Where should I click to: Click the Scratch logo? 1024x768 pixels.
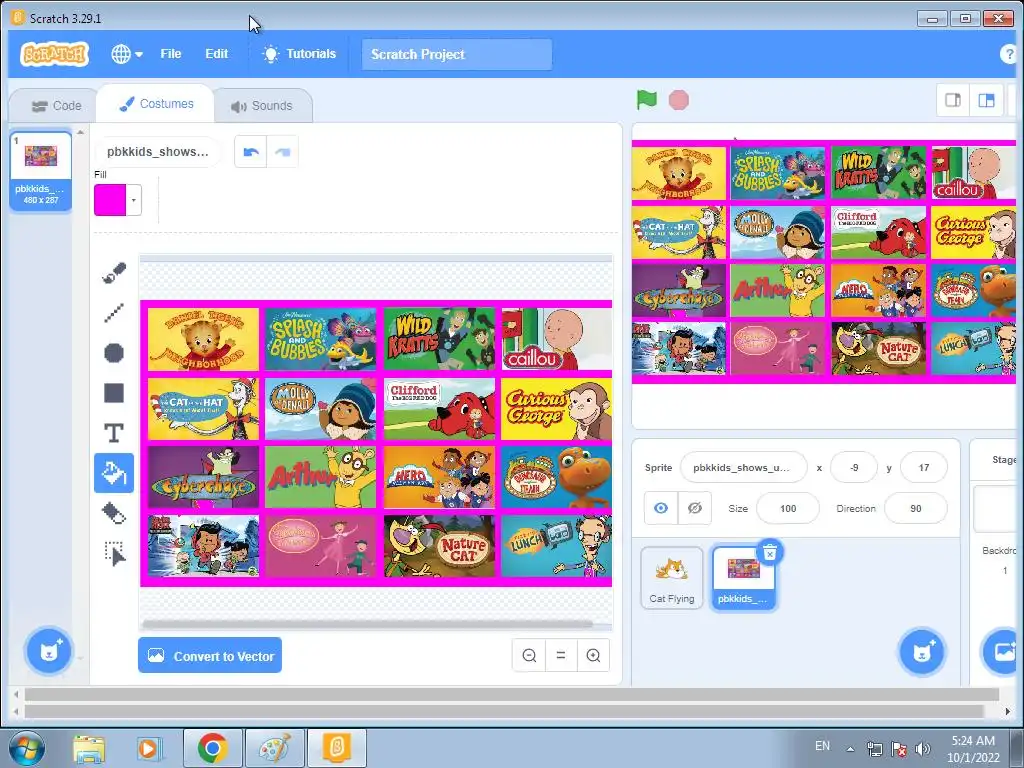coord(54,54)
